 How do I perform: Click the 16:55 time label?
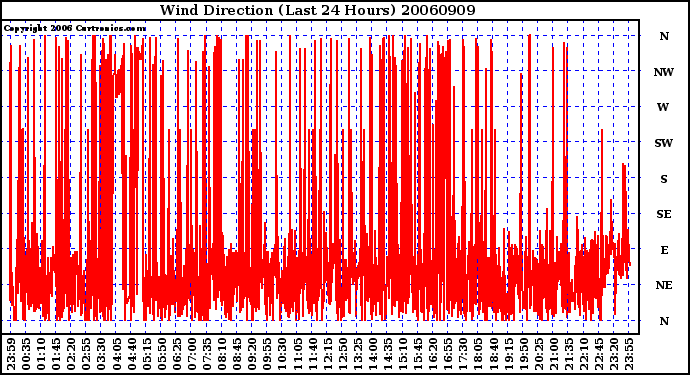coord(448,354)
